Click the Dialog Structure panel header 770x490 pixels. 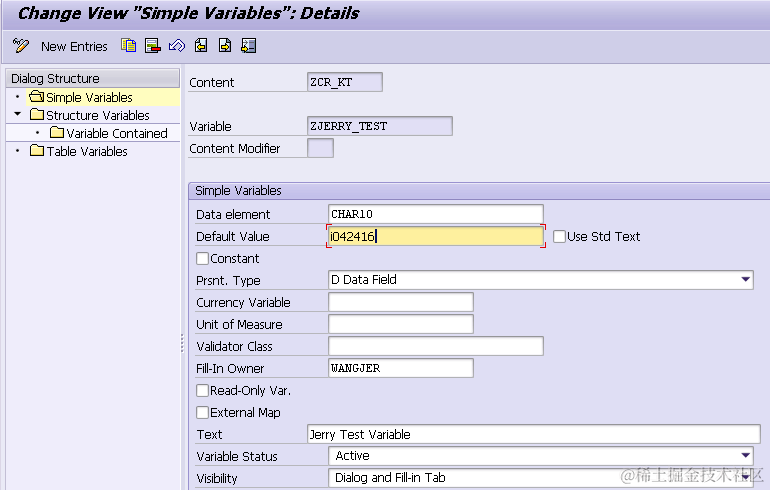coord(93,78)
